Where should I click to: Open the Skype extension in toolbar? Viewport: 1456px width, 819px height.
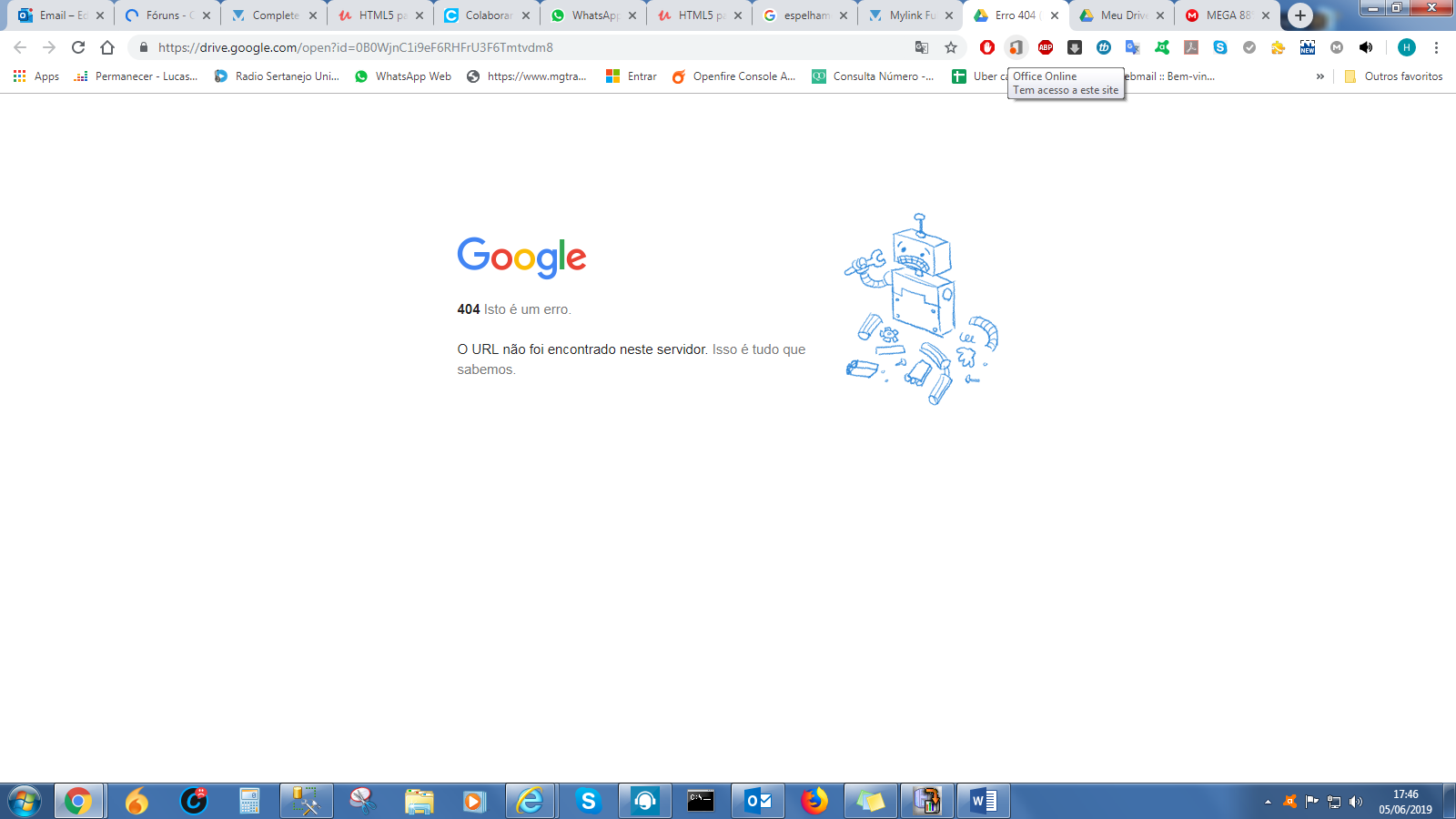1220,47
